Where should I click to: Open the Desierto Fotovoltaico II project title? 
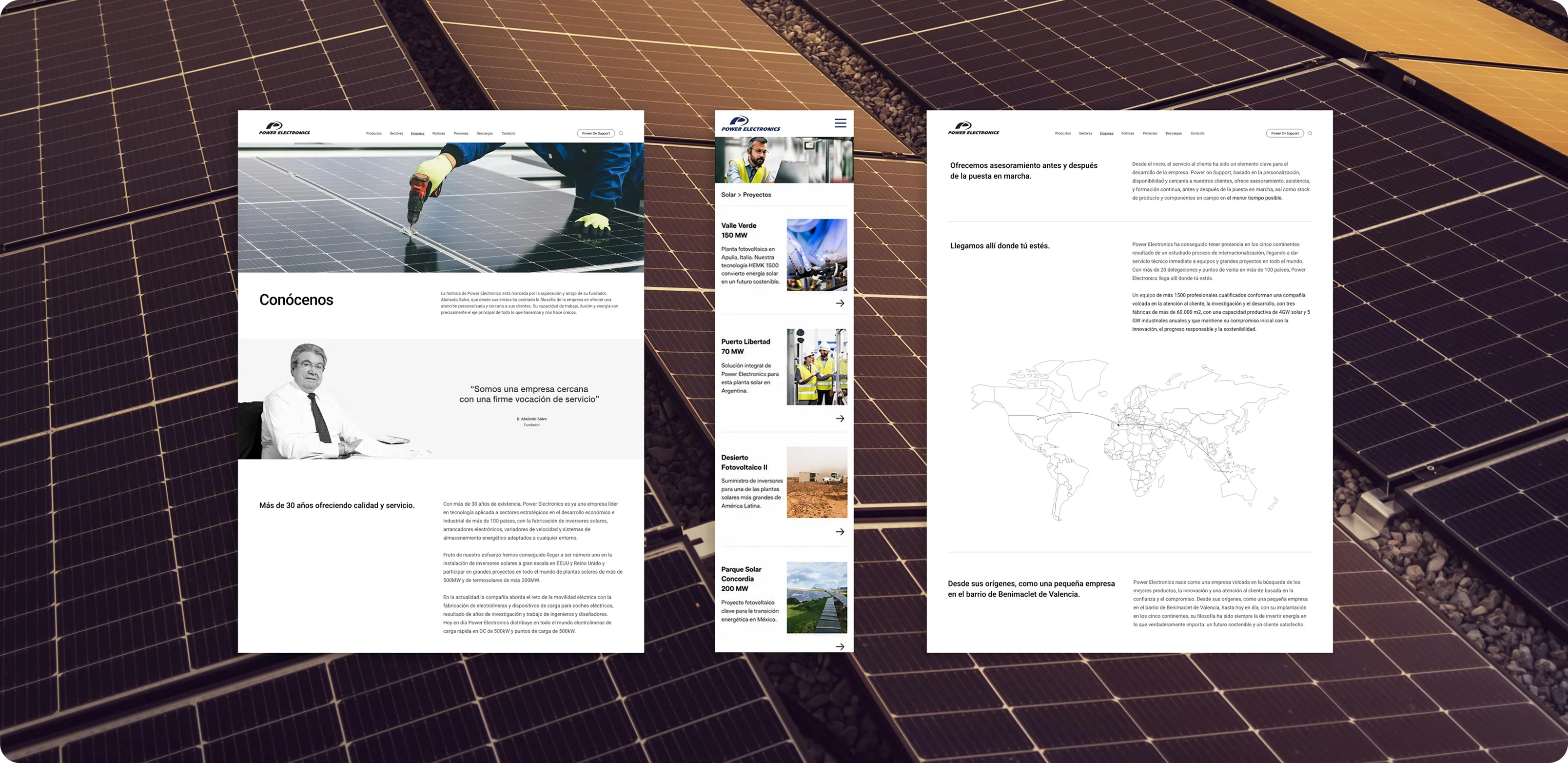tap(744, 462)
